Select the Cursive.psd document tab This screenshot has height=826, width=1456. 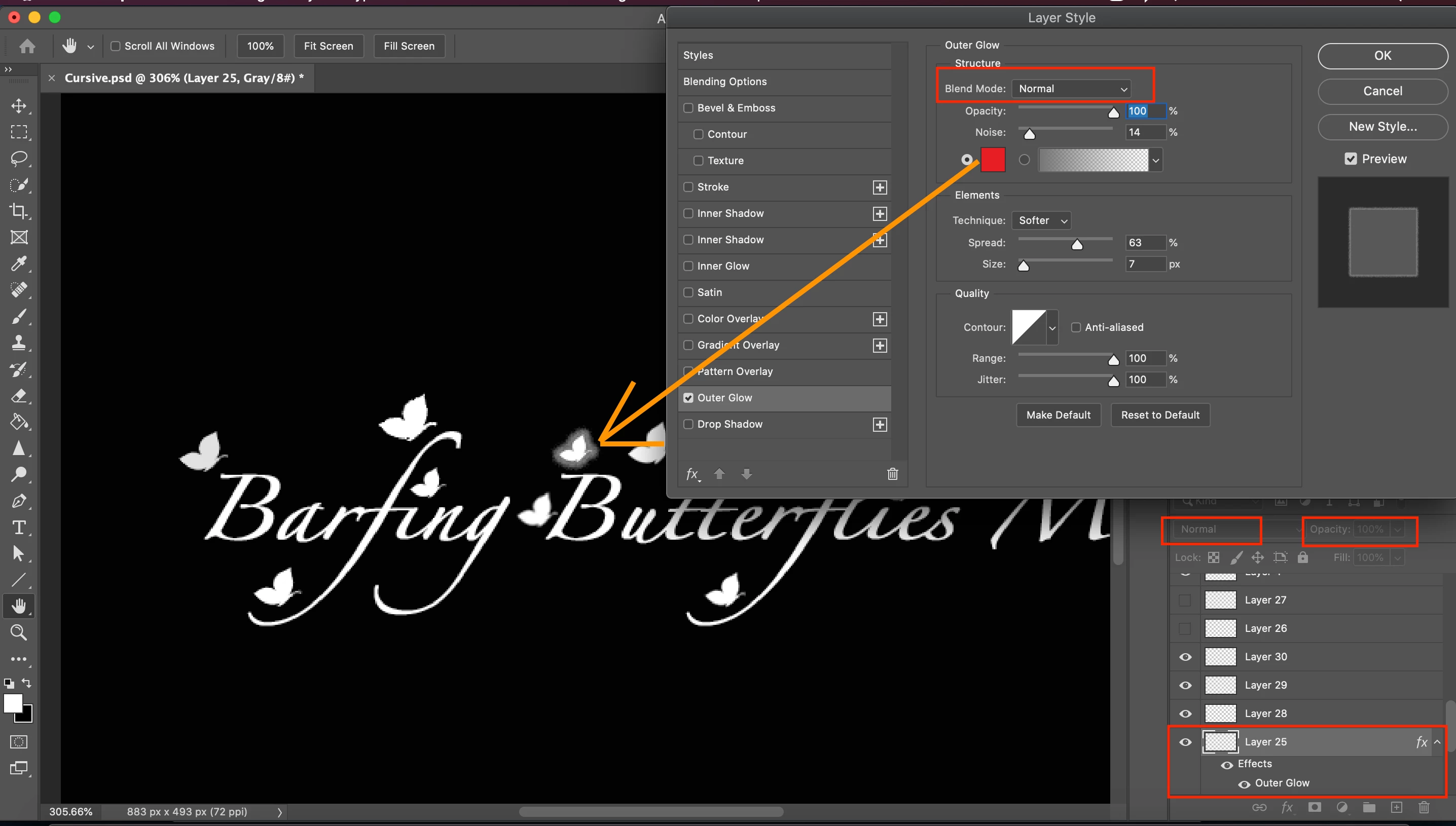[x=184, y=78]
